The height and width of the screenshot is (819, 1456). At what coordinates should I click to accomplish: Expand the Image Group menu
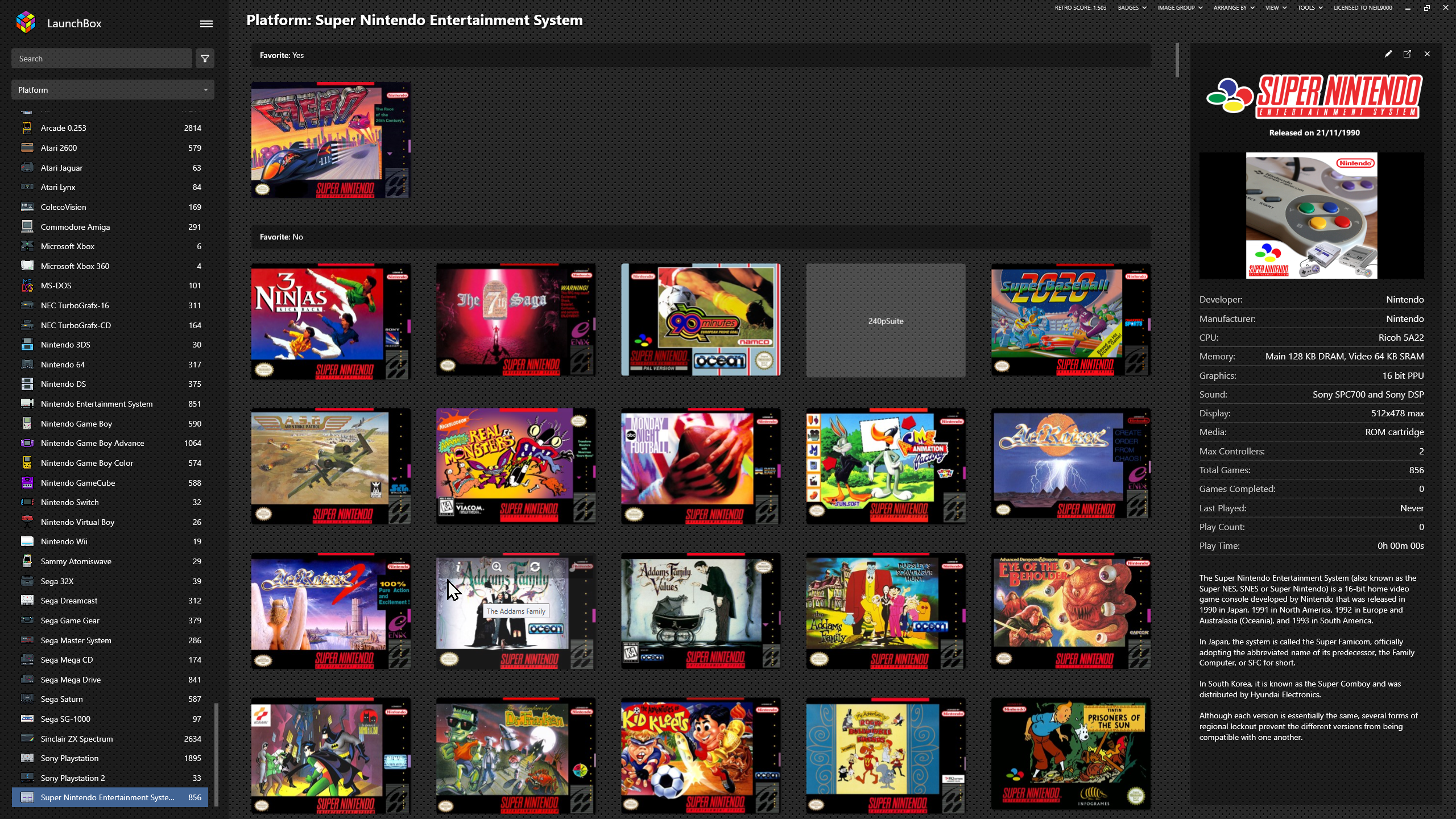(1180, 8)
